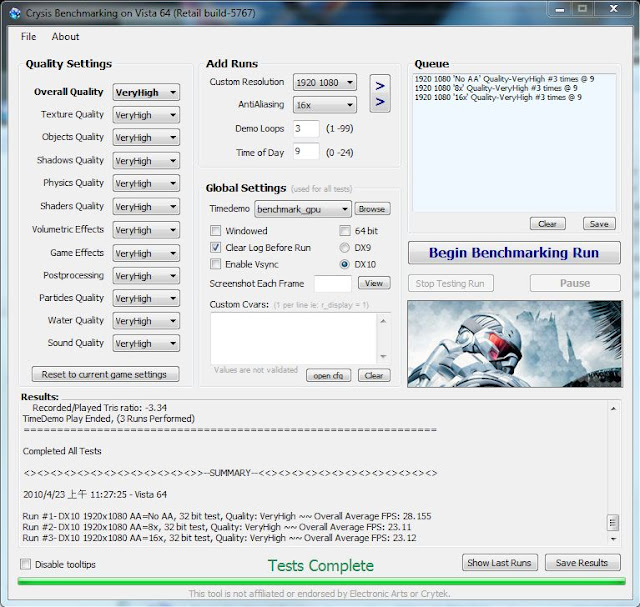Open the Particles Quality dropdown
Viewport: 640px width, 607px height.
(x=146, y=298)
